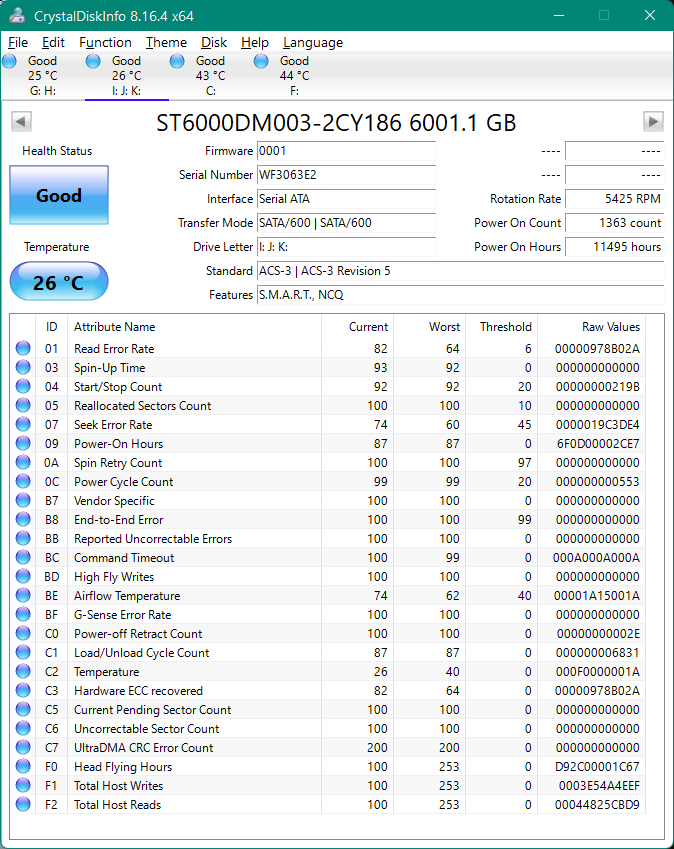Open the Function menu
This screenshot has width=674, height=849.
[x=105, y=42]
